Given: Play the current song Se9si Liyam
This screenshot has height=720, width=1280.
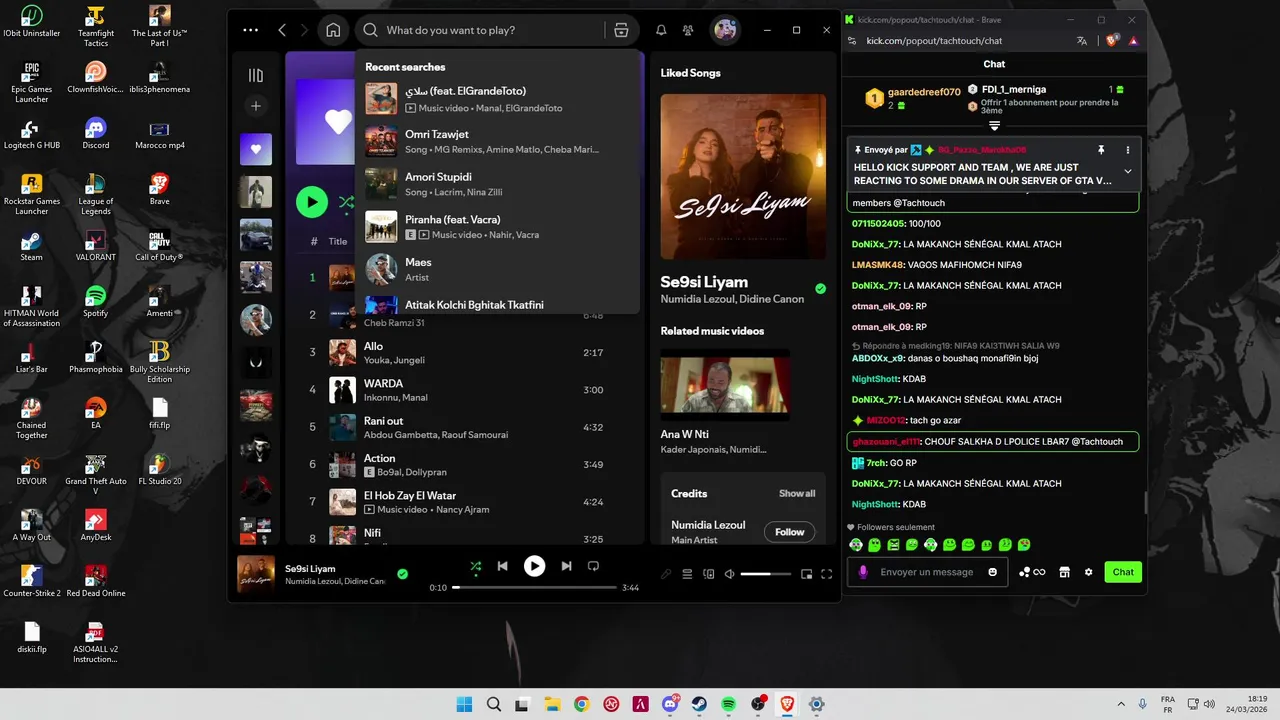Looking at the screenshot, I should [x=535, y=566].
